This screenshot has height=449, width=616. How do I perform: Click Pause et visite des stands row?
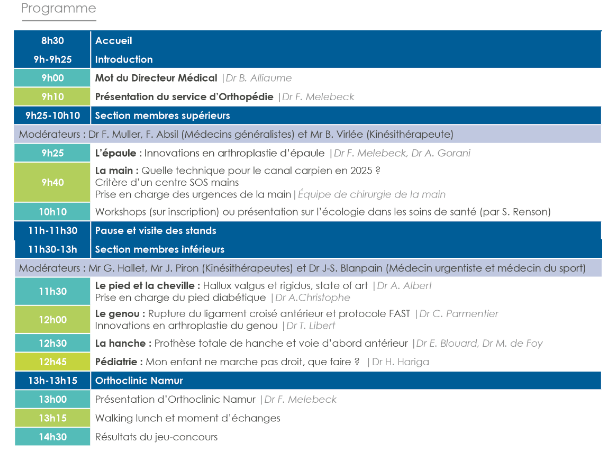pyautogui.click(x=308, y=231)
